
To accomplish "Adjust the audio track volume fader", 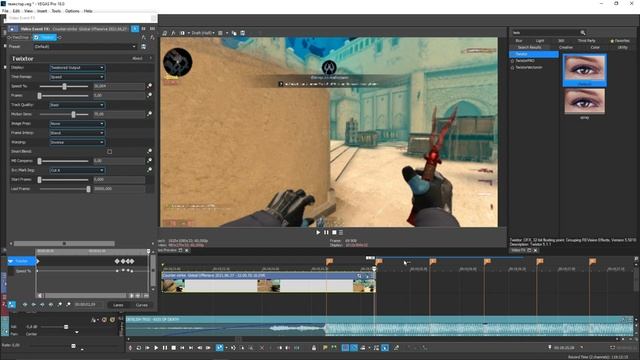I will tap(66, 327).
